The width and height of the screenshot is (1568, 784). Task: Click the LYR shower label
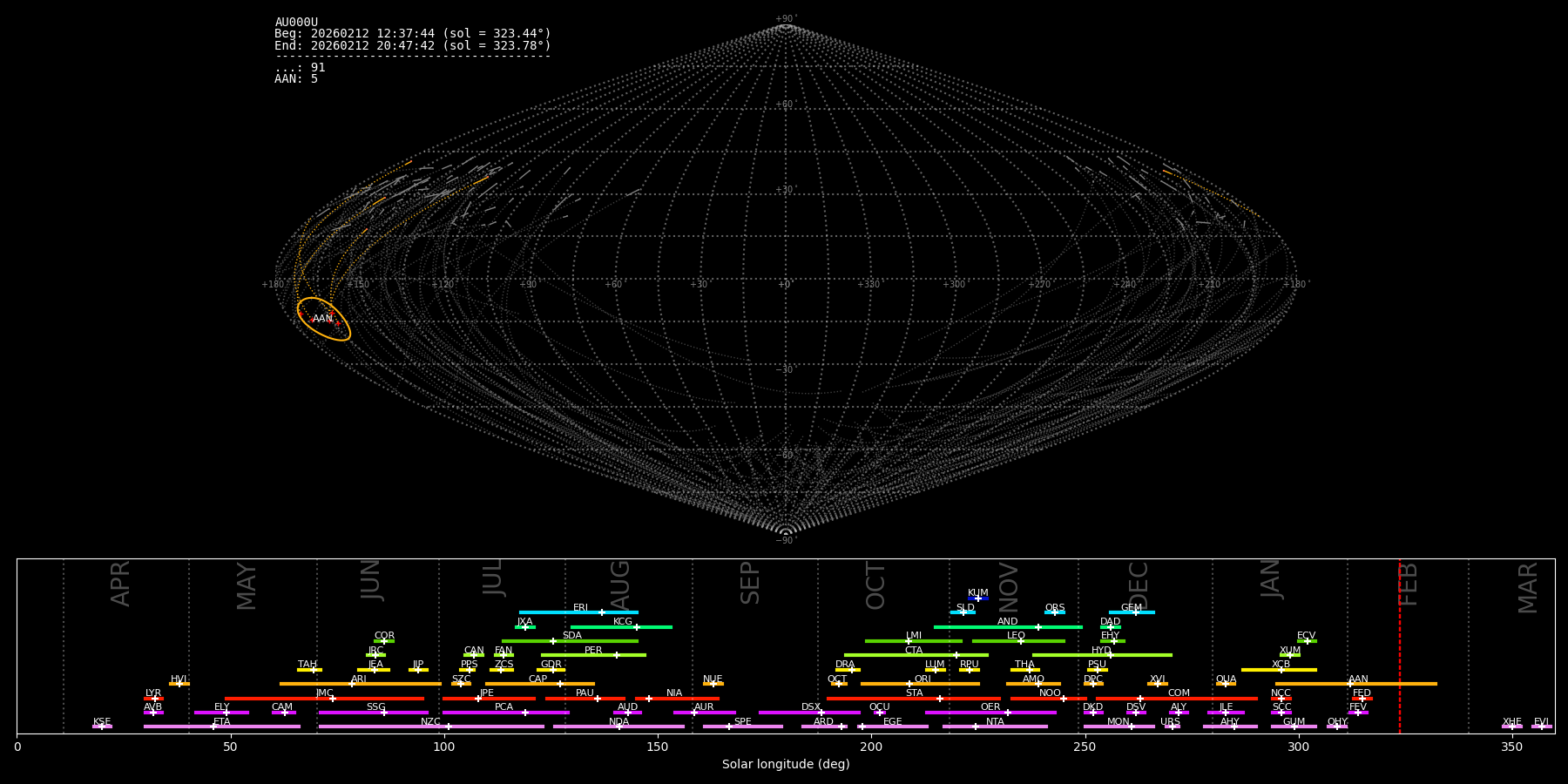coord(153,693)
